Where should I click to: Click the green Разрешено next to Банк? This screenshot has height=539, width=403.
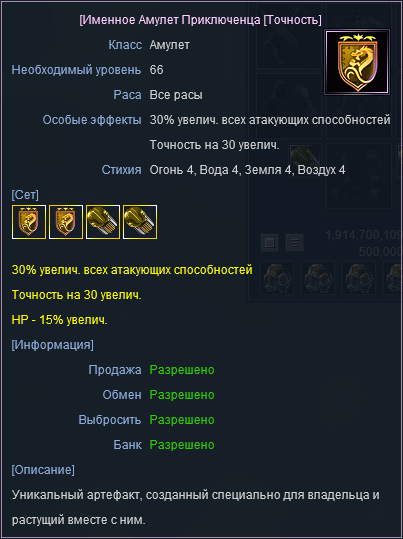coord(182,445)
